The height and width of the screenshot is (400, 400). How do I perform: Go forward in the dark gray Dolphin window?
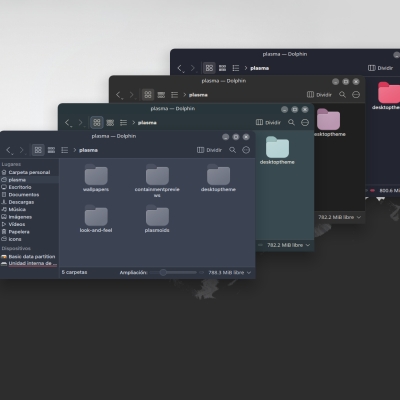[x=132, y=95]
